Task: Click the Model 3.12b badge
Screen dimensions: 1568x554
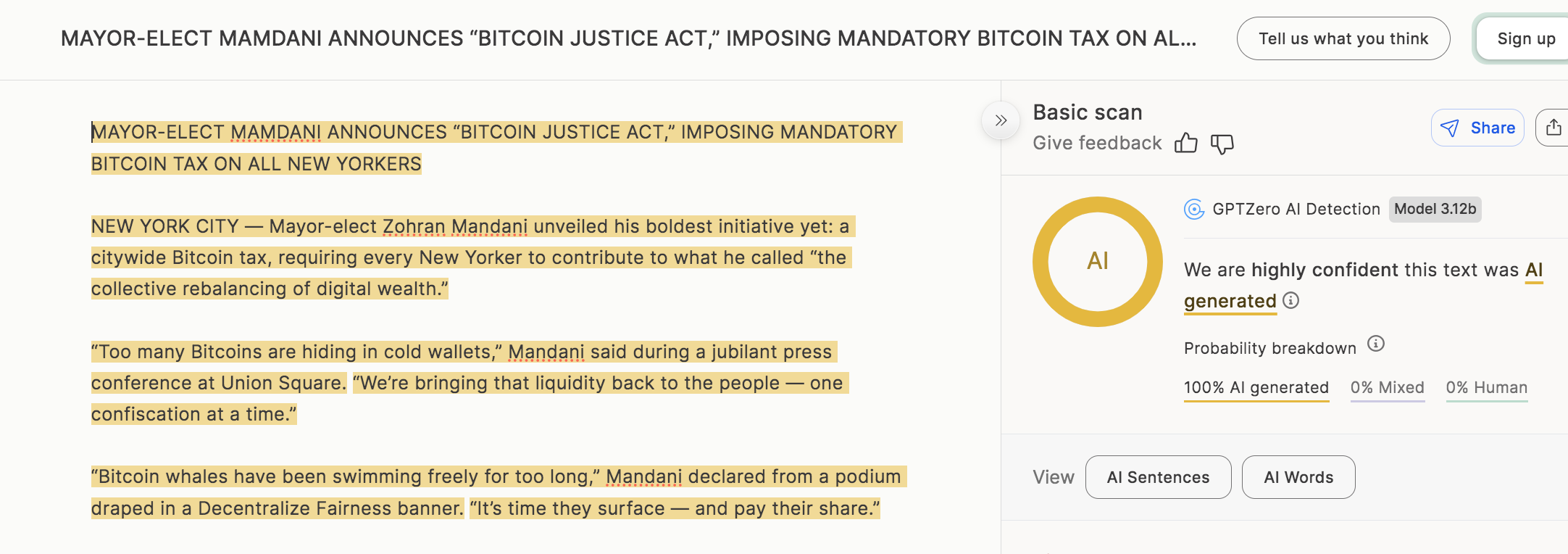Action: 1435,210
